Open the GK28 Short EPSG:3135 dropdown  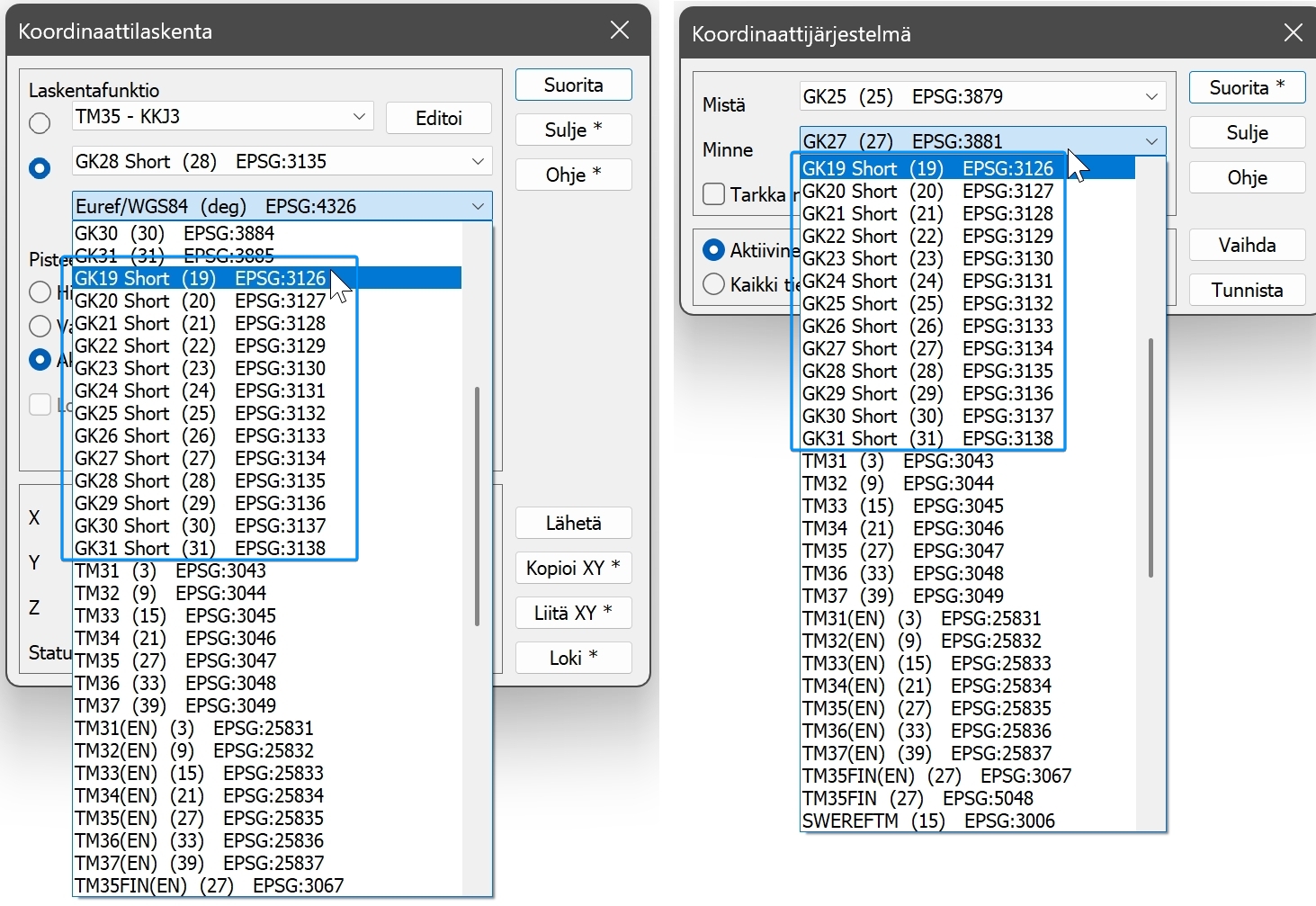tap(282, 161)
